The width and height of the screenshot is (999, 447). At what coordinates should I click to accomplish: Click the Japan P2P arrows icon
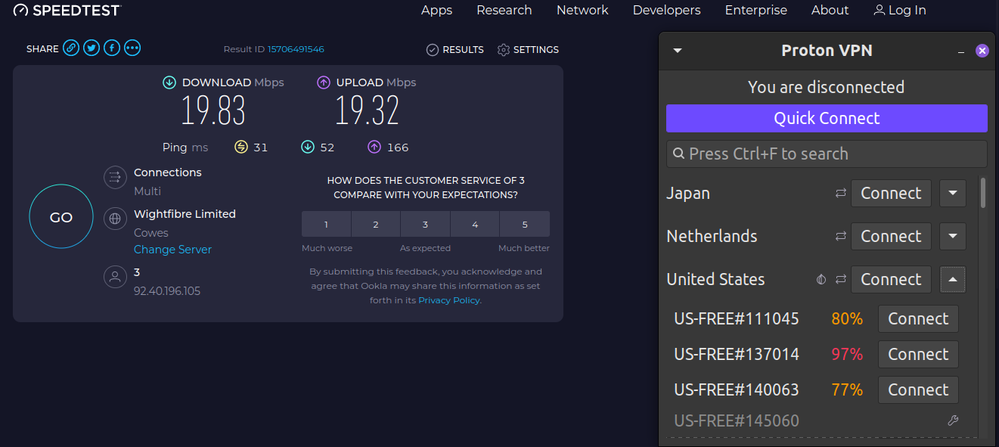840,193
